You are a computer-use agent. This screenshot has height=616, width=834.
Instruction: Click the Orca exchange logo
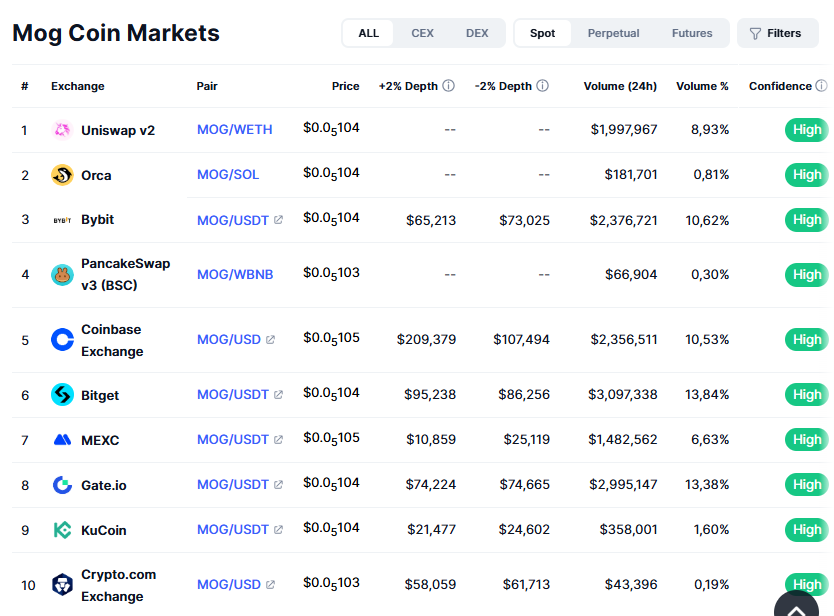click(62, 175)
